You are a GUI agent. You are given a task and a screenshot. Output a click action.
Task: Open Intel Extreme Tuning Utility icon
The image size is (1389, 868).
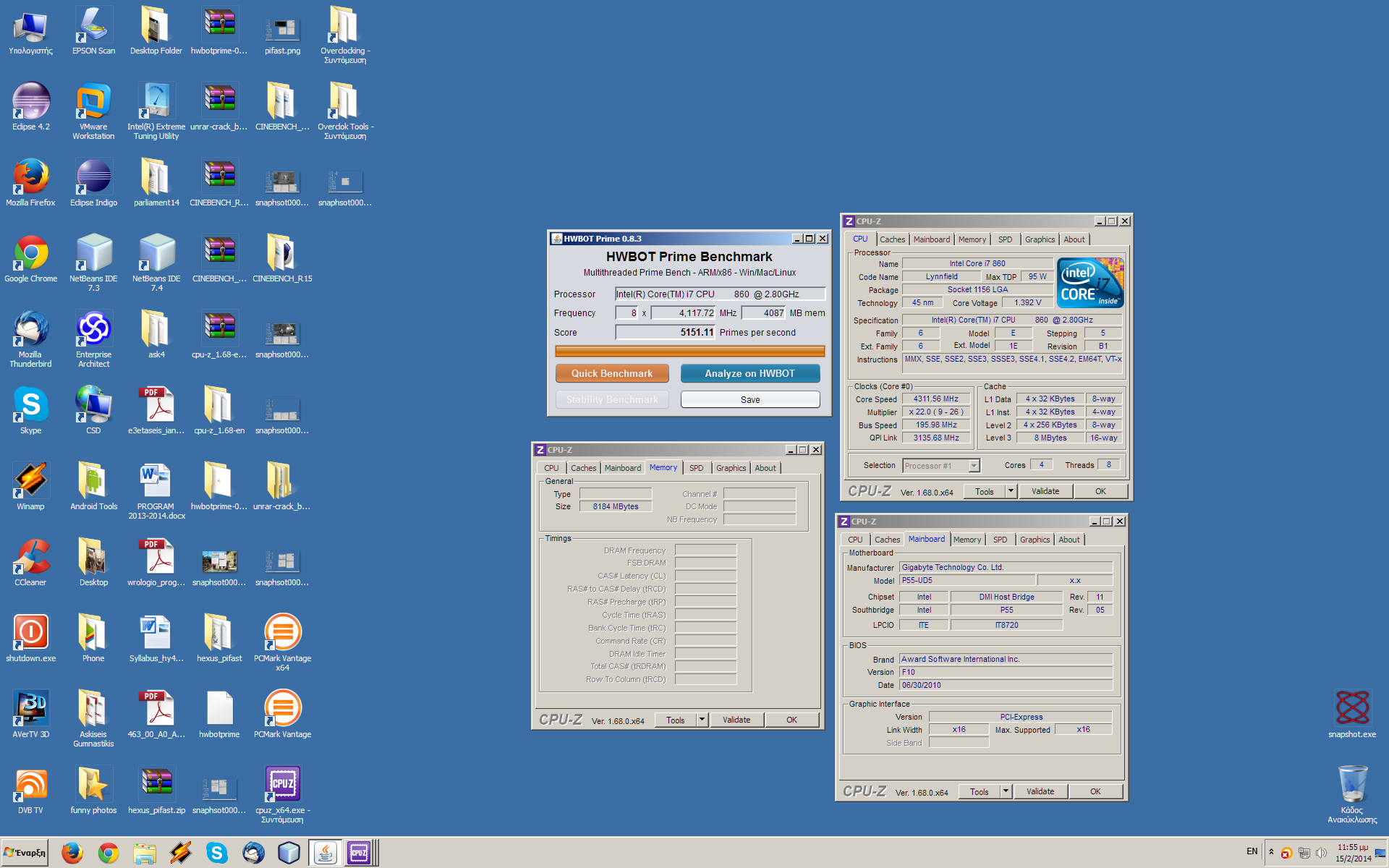[156, 111]
